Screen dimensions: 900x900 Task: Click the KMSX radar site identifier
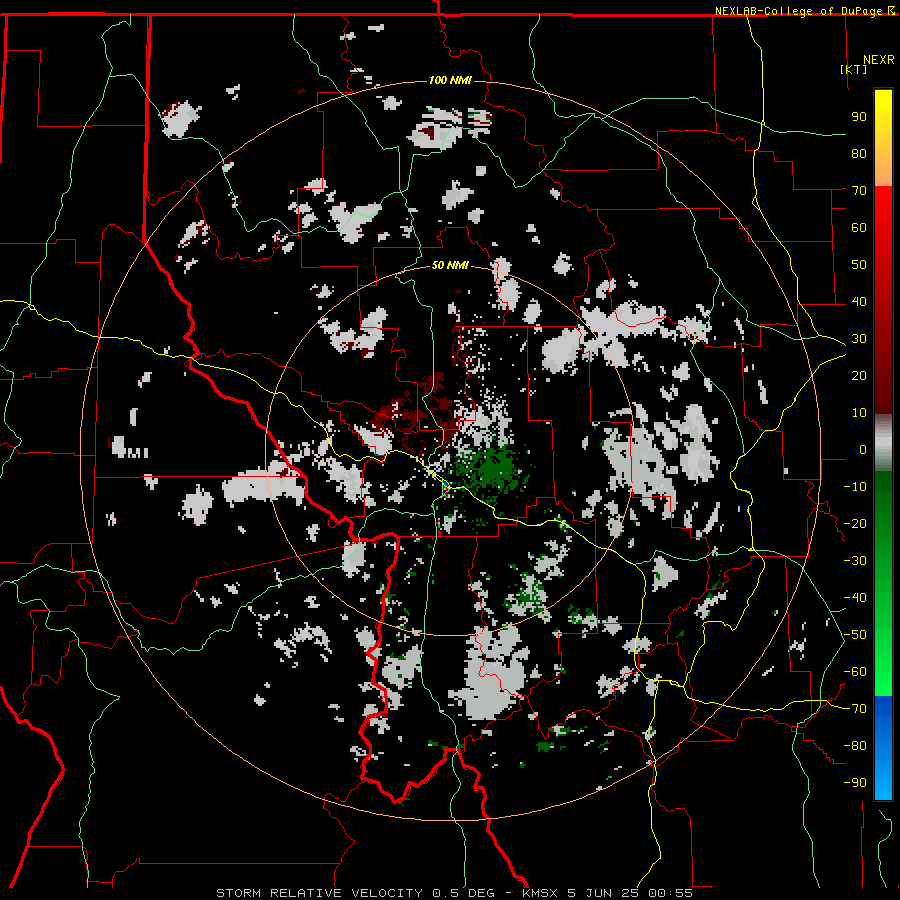coord(541,893)
